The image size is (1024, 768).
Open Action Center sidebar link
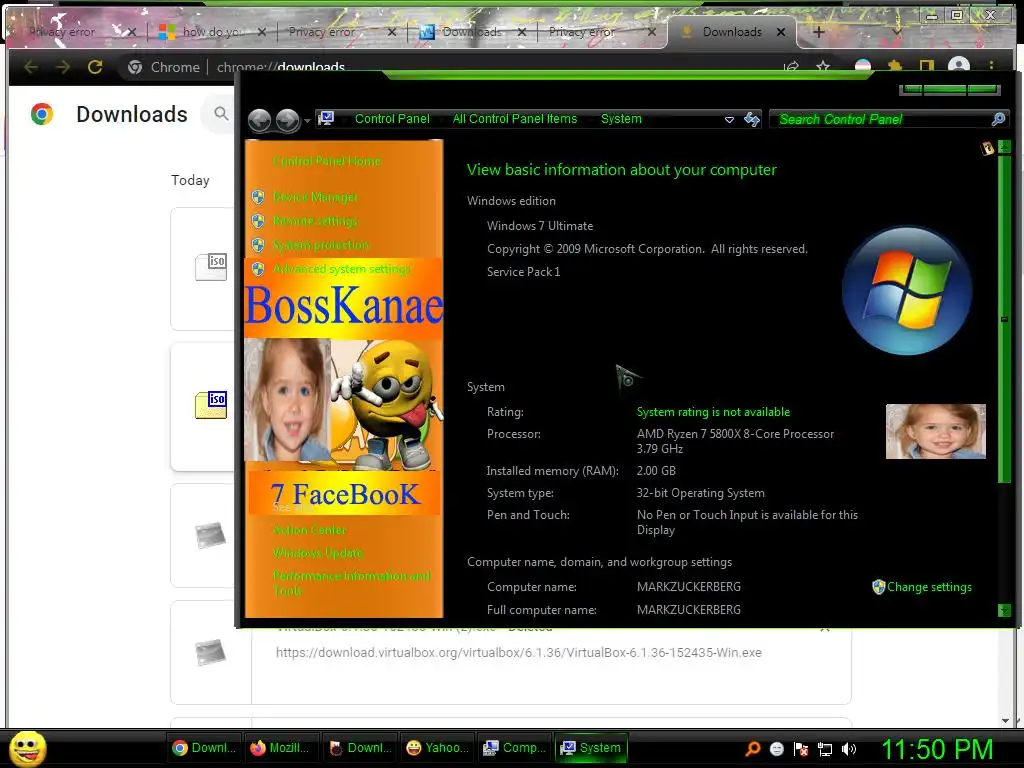310,530
